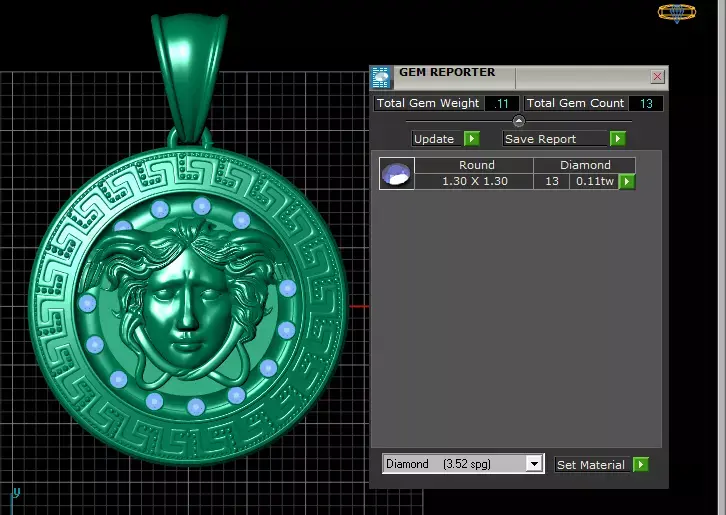The width and height of the screenshot is (726, 515).
Task: Collapse the totals section with the up arrow
Action: [519, 121]
